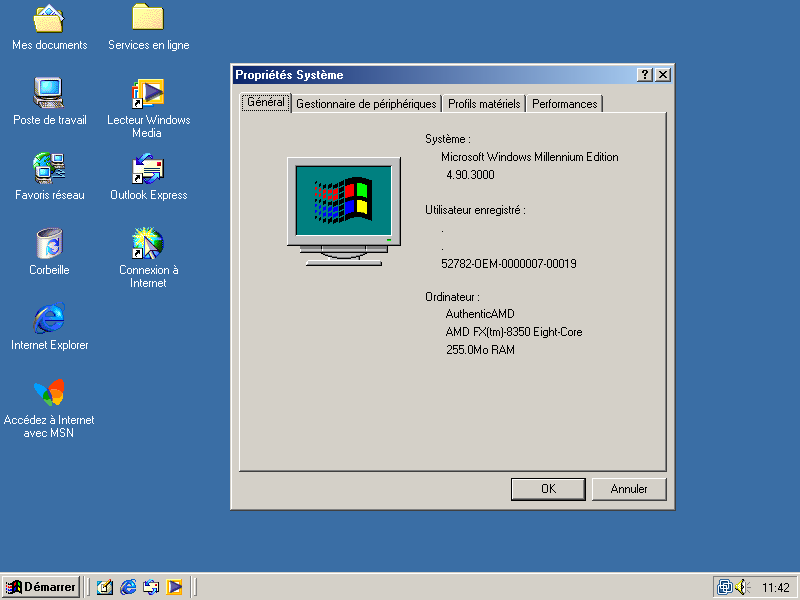Click the volume speaker tray icon

pyautogui.click(x=742, y=587)
